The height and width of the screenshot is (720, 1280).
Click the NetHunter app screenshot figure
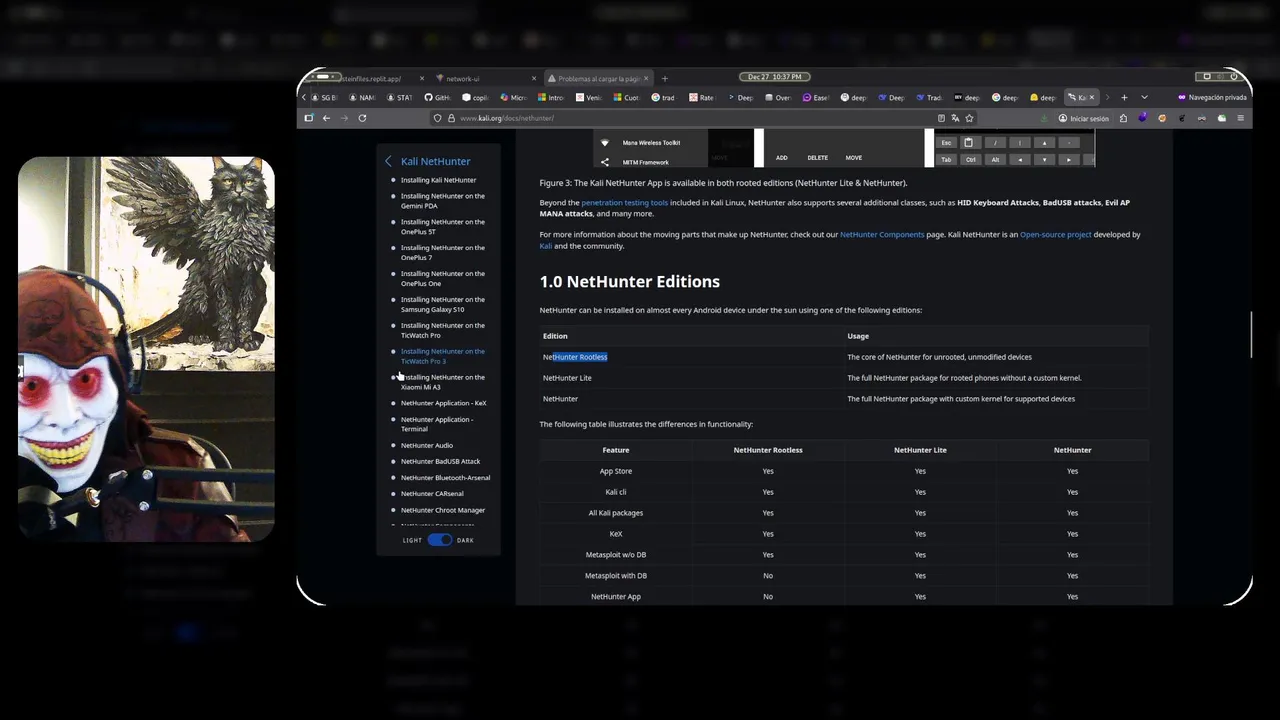pos(843,148)
